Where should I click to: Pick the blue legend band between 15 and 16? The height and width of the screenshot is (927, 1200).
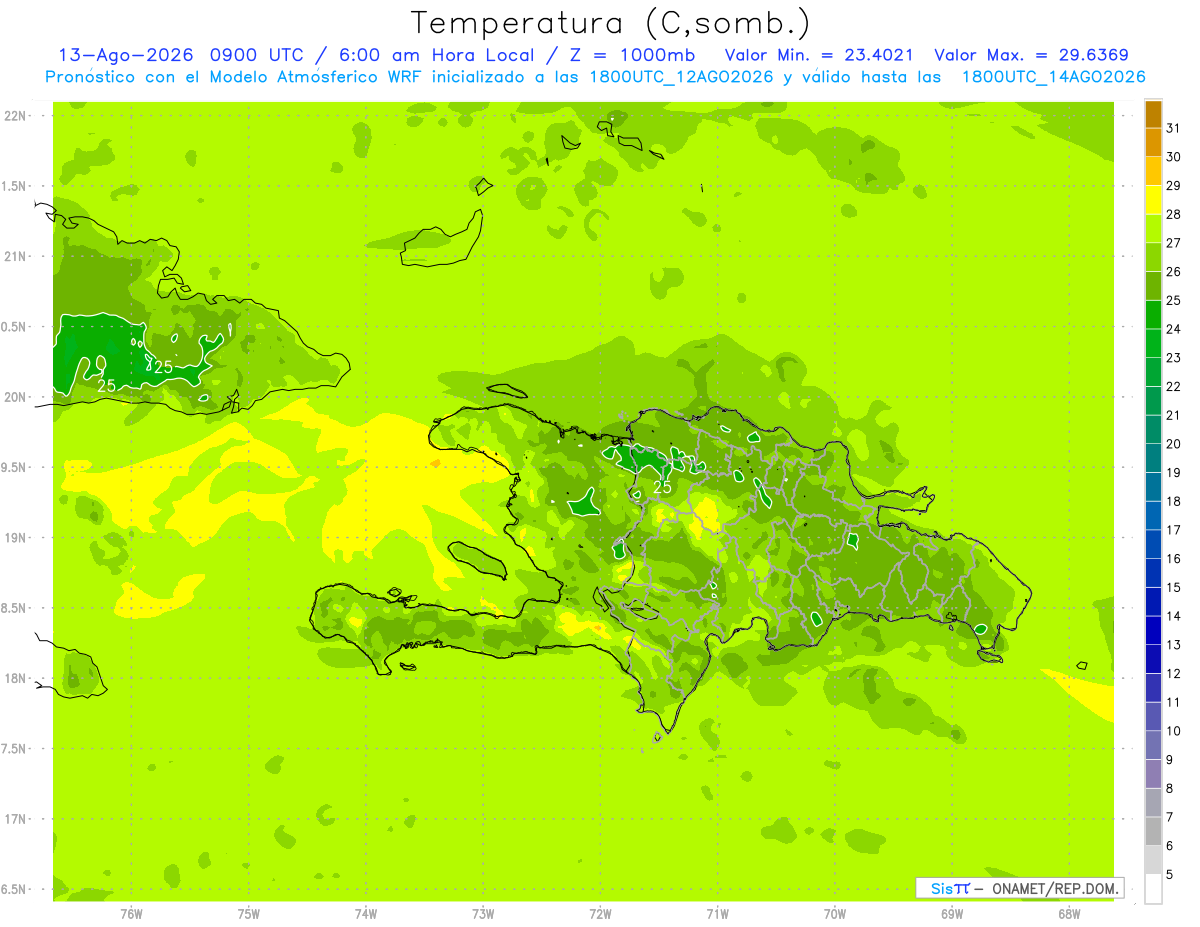1153,573
